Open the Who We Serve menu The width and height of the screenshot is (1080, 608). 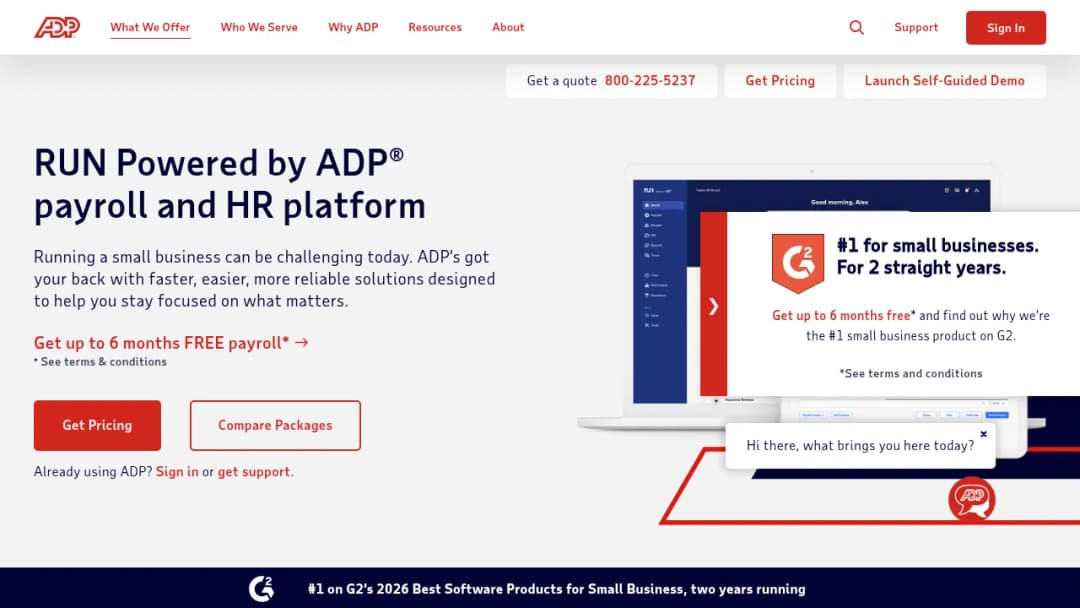(x=259, y=28)
